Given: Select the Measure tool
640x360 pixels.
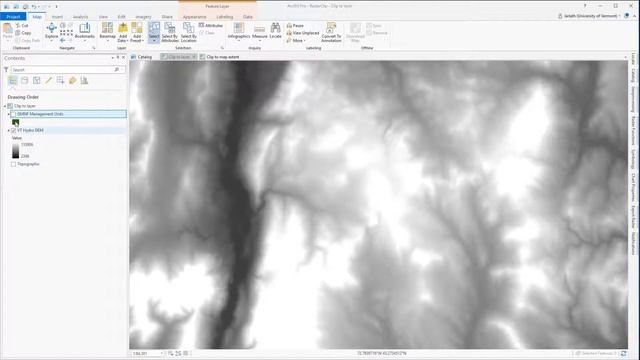Looking at the screenshot, I should point(259,31).
